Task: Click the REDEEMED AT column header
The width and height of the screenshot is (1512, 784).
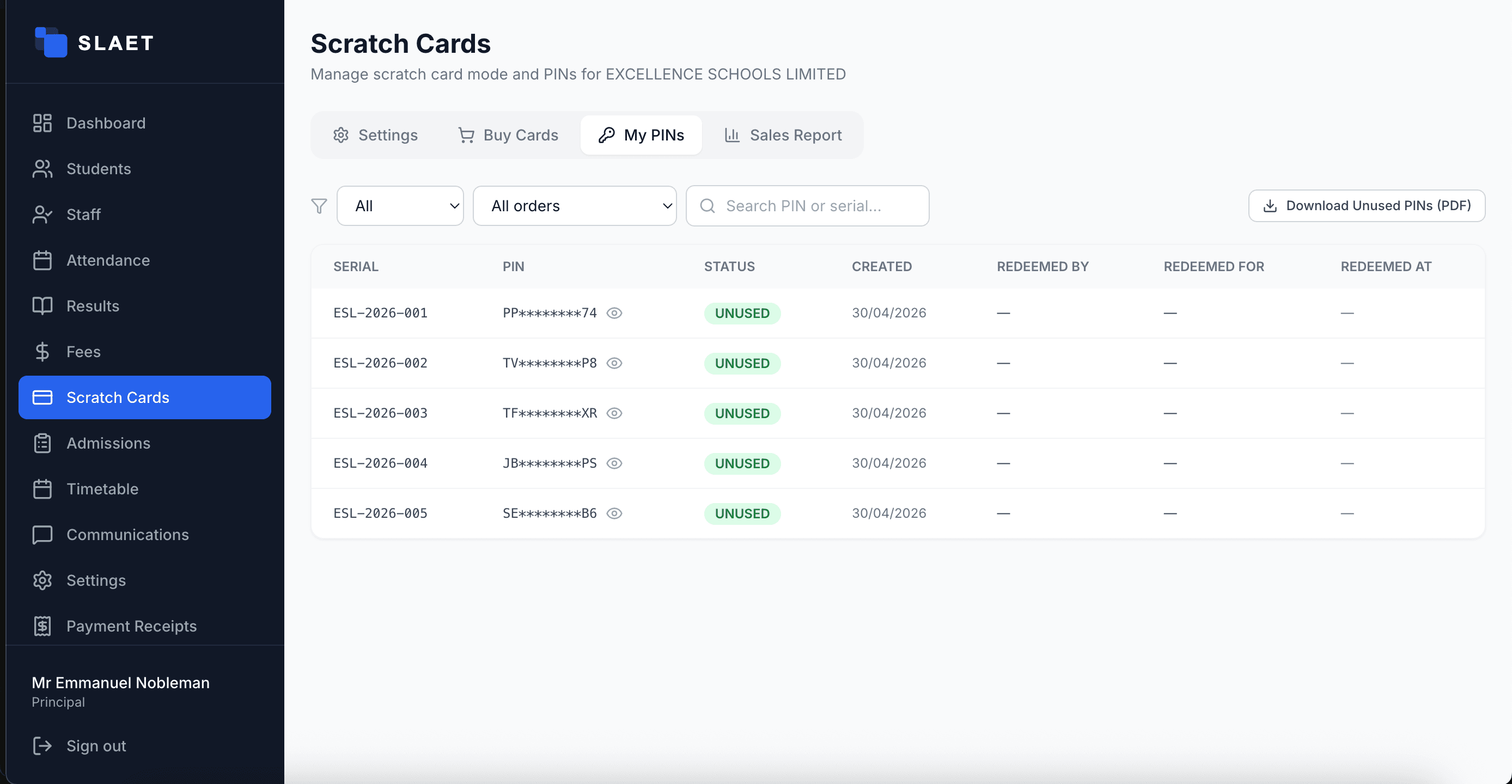Action: [x=1386, y=266]
